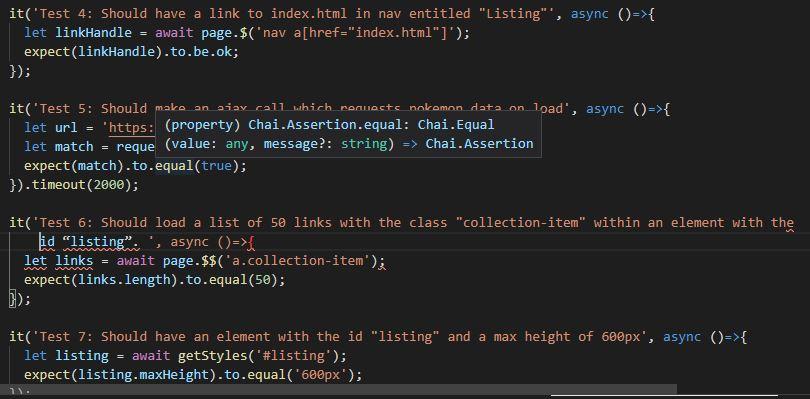
Task: Click the 'async' keyword on Test 7 line
Action: (682, 337)
